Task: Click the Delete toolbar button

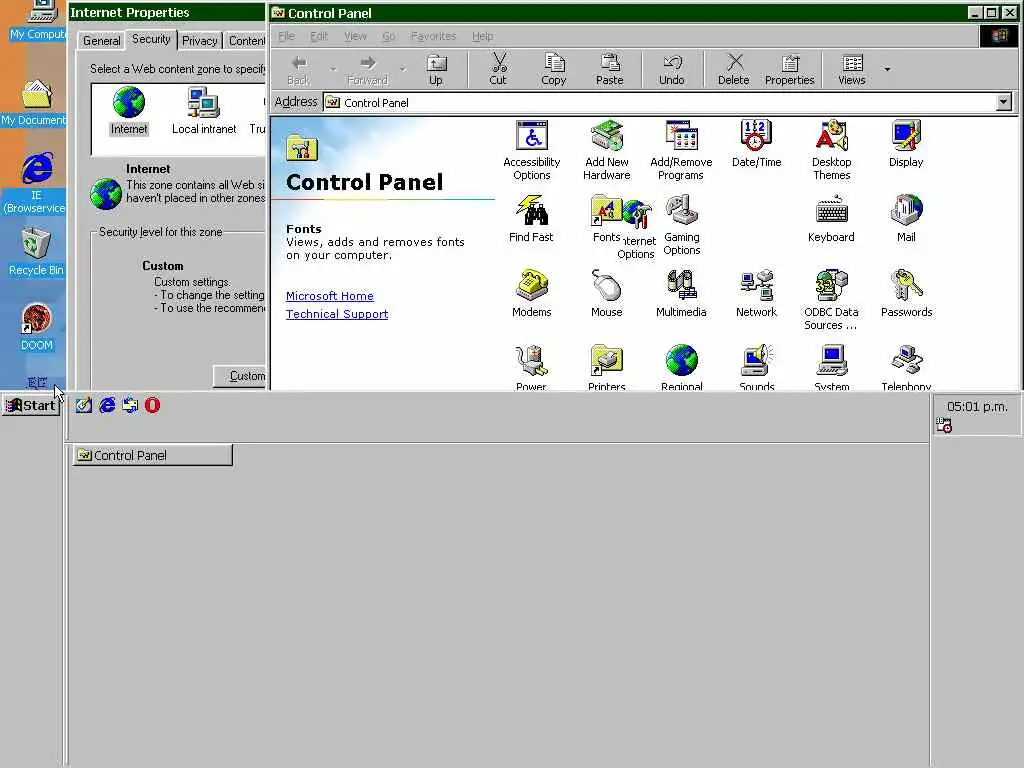Action: tap(733, 69)
